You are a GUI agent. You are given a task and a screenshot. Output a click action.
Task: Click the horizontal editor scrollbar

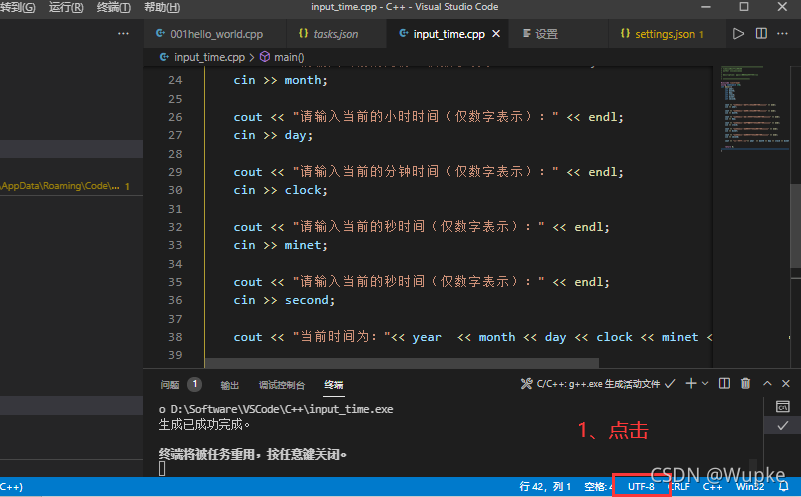tap(402, 363)
